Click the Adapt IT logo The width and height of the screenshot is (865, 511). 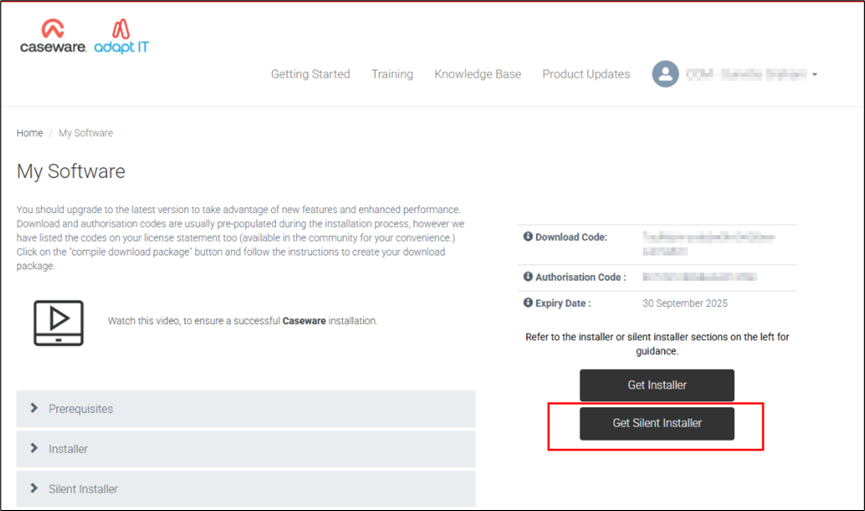click(x=121, y=37)
